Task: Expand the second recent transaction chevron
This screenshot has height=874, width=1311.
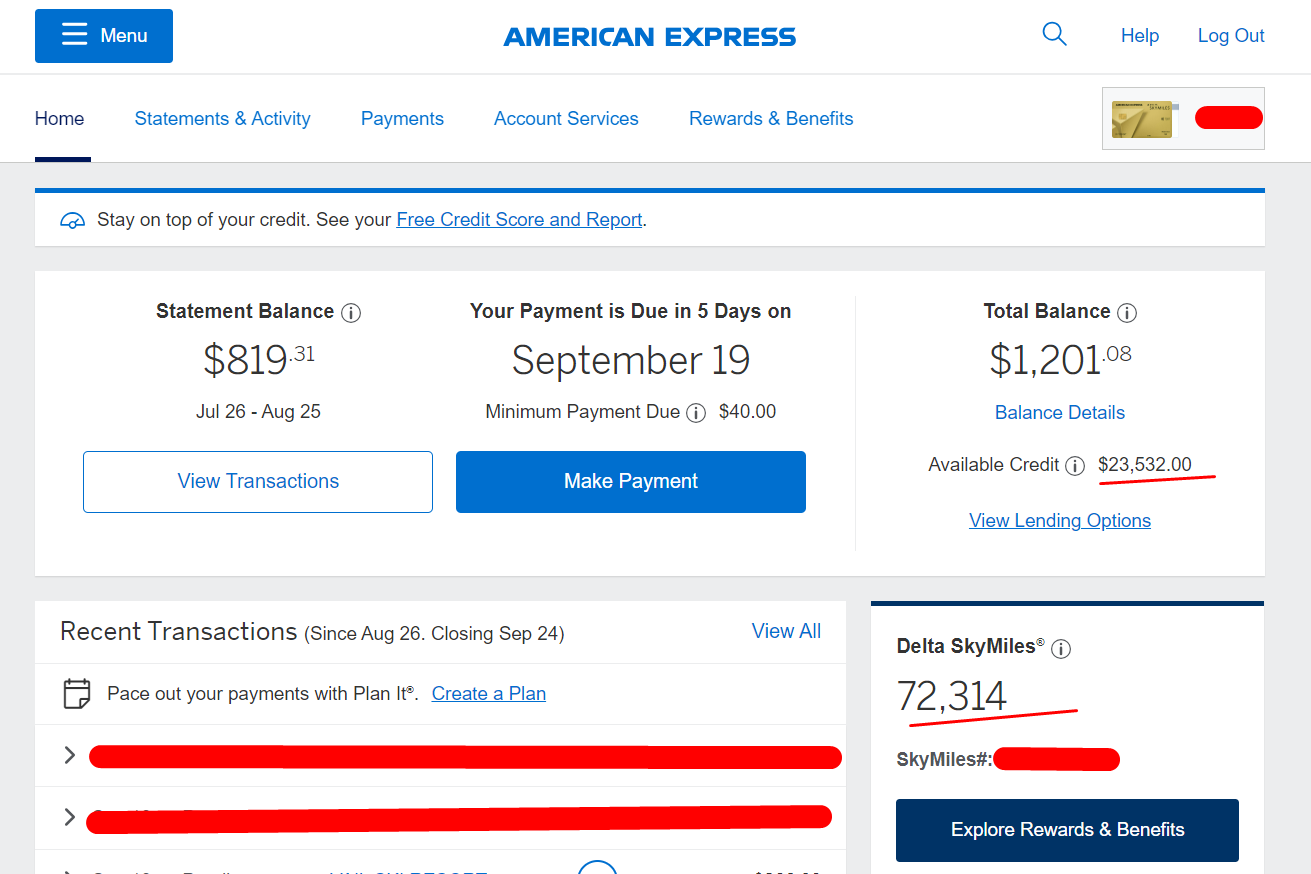Action: click(x=69, y=817)
